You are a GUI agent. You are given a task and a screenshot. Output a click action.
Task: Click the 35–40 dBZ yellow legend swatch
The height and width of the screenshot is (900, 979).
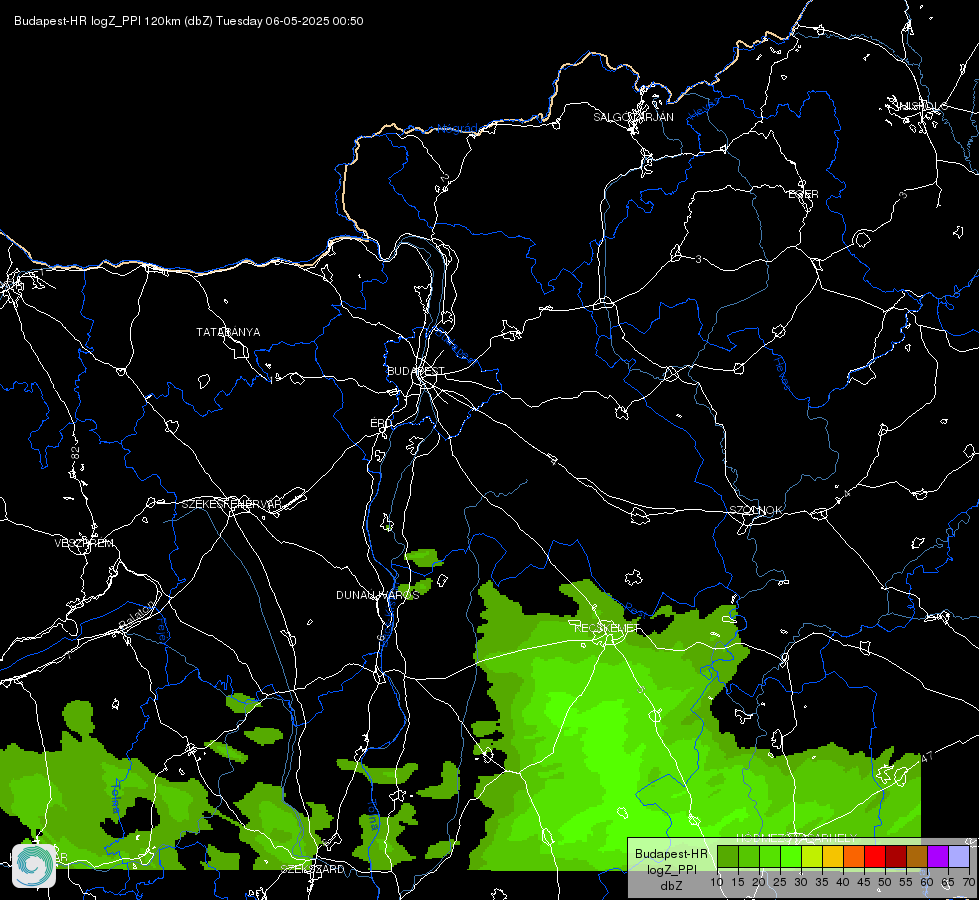[x=833, y=857]
